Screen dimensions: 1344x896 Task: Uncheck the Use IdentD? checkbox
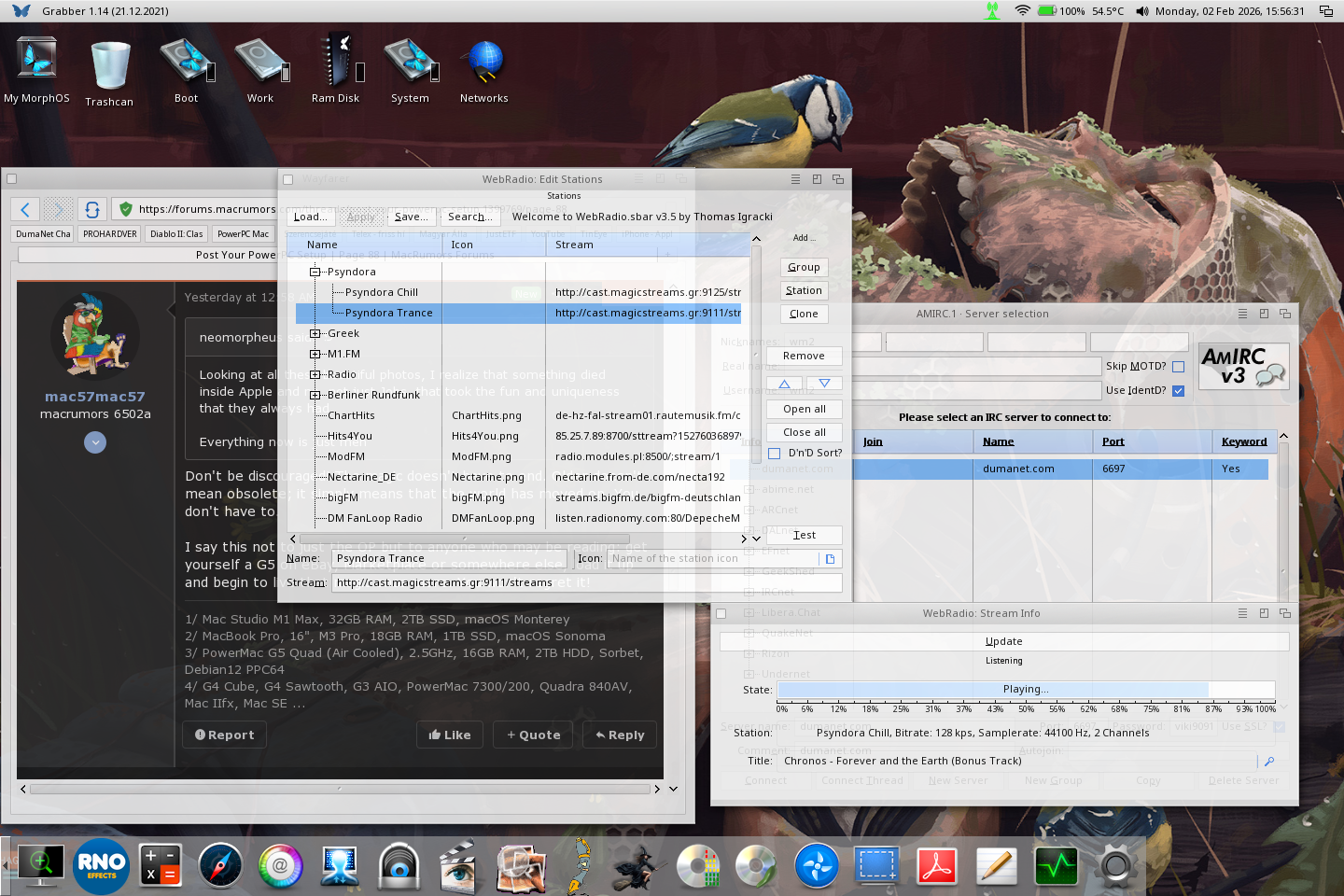pyautogui.click(x=1178, y=390)
